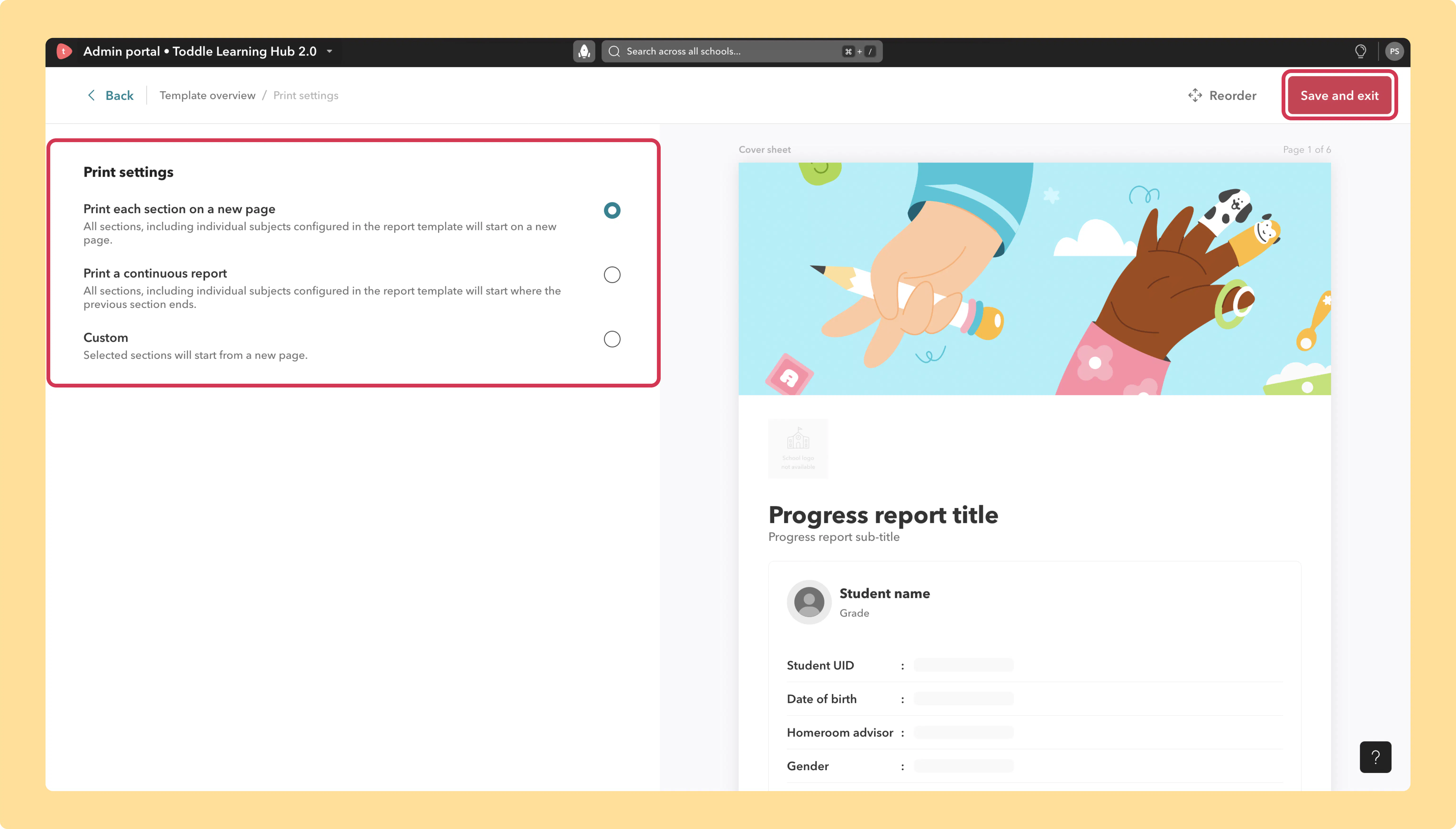This screenshot has height=829, width=1456.
Task: Expand the school switcher dropdown arrow
Action: (329, 51)
